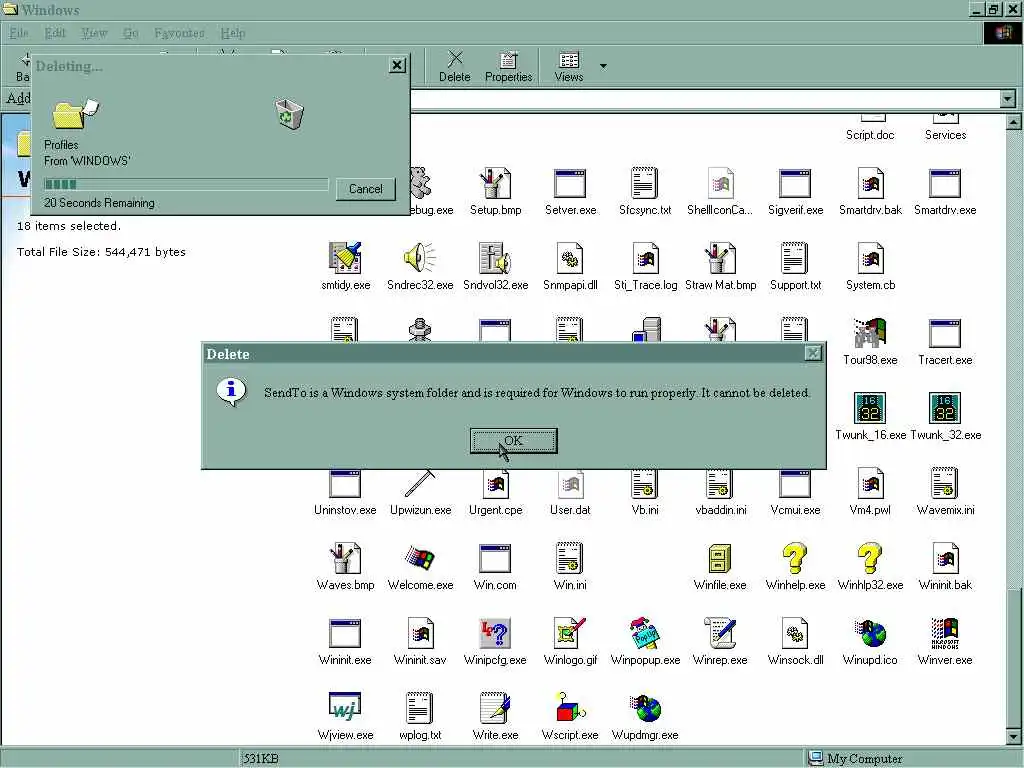Image resolution: width=1024 pixels, height=768 pixels.
Task: Select the Winlogo.gif icon
Action: (x=570, y=633)
